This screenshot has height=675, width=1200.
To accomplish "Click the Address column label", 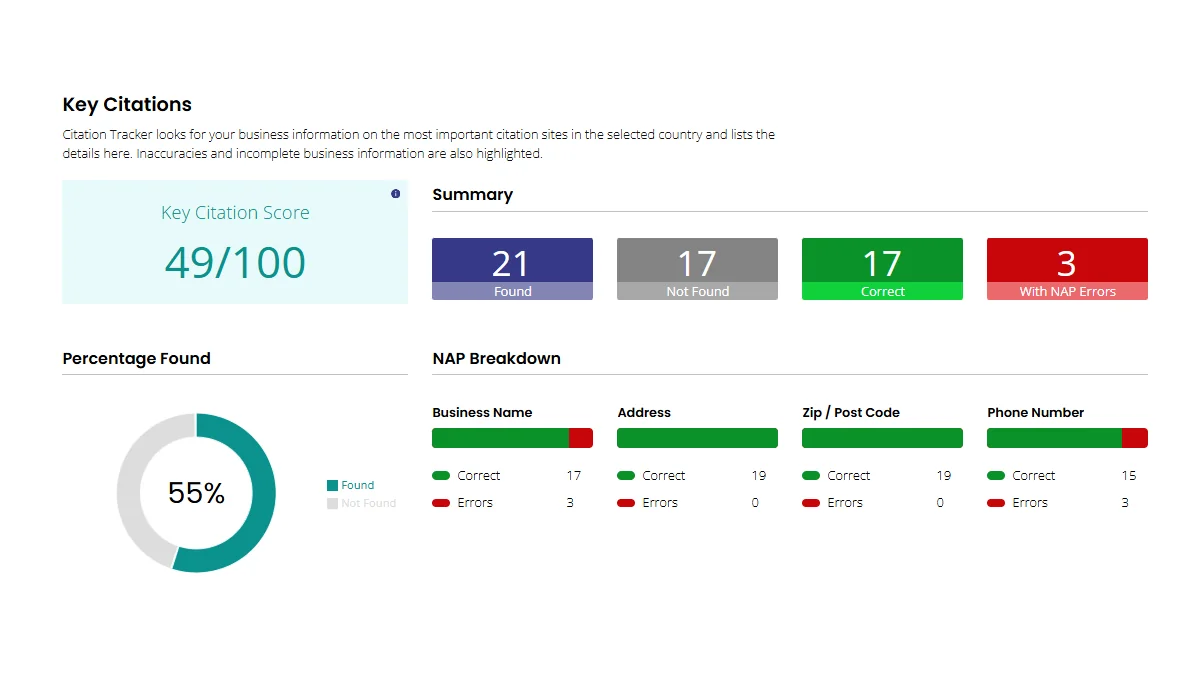I will click(644, 412).
